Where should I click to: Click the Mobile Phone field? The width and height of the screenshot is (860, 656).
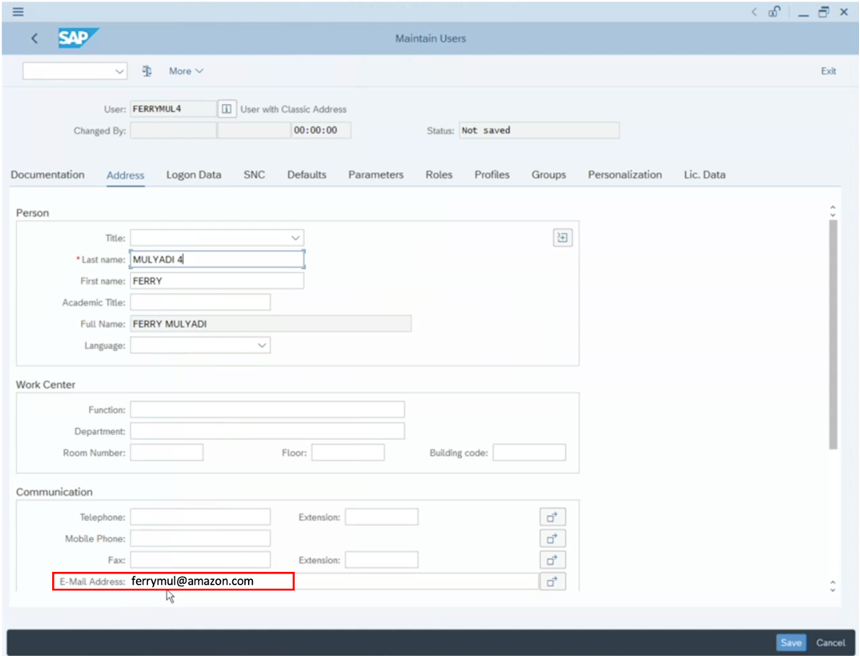(200, 539)
